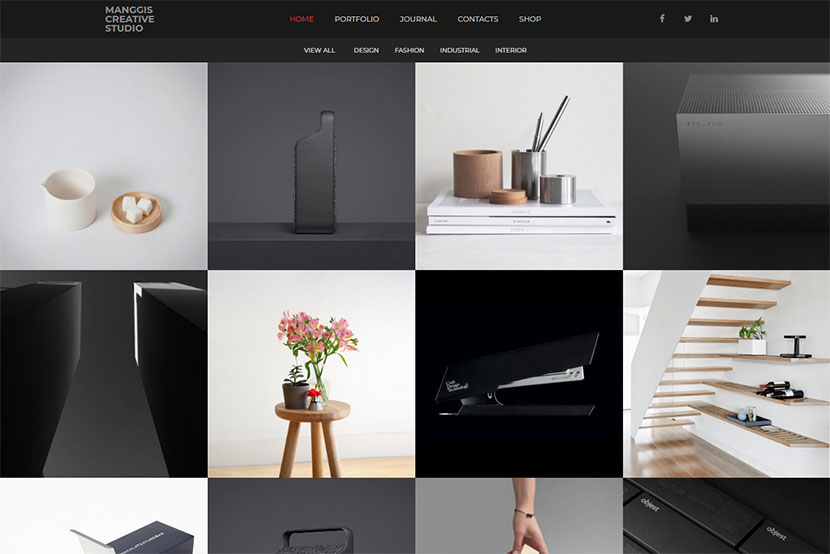Open the Facebook social icon
Screen dimensions: 830x554
(662, 19)
